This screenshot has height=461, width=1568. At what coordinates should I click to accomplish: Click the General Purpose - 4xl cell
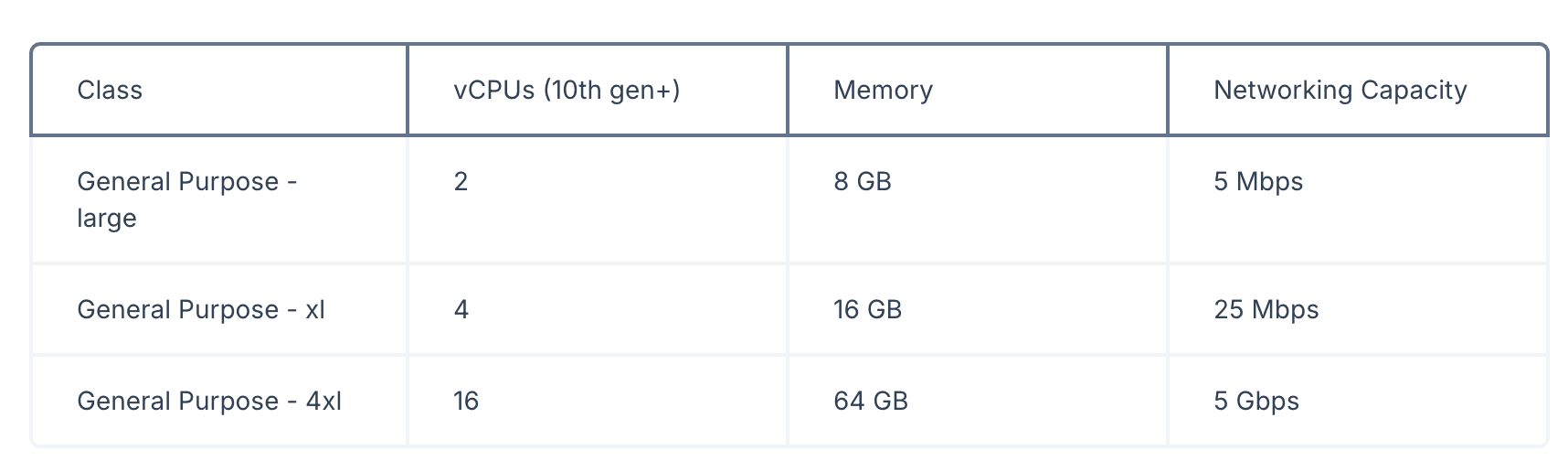[x=219, y=401]
